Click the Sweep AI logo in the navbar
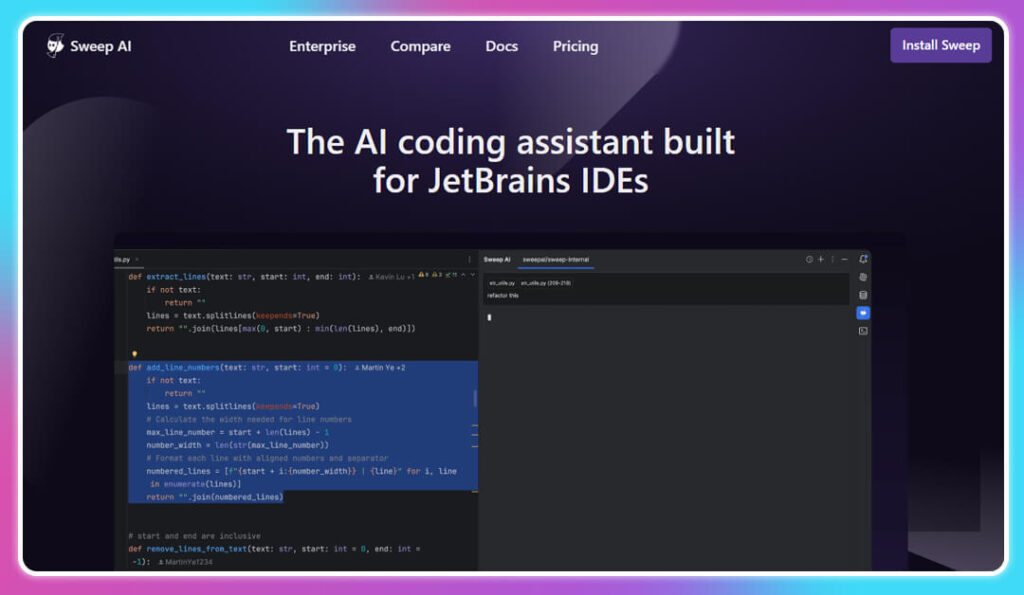 click(x=88, y=45)
